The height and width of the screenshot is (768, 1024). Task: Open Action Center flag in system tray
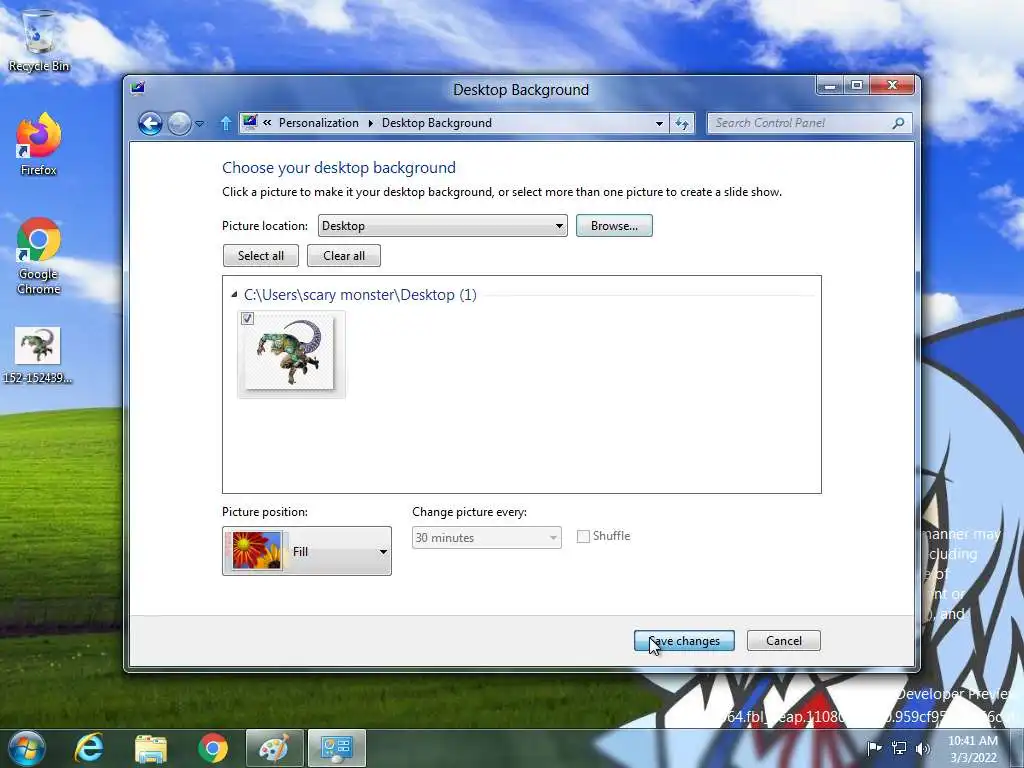tap(874, 748)
